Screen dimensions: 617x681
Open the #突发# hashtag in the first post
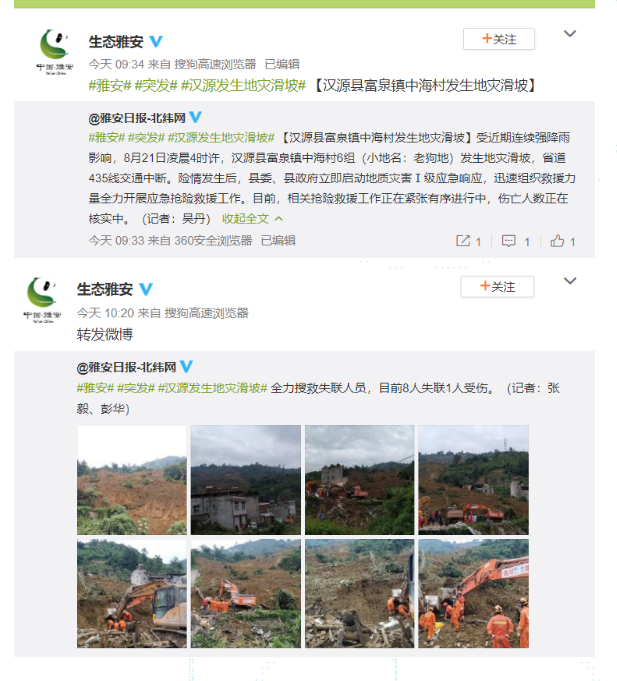[x=156, y=86]
